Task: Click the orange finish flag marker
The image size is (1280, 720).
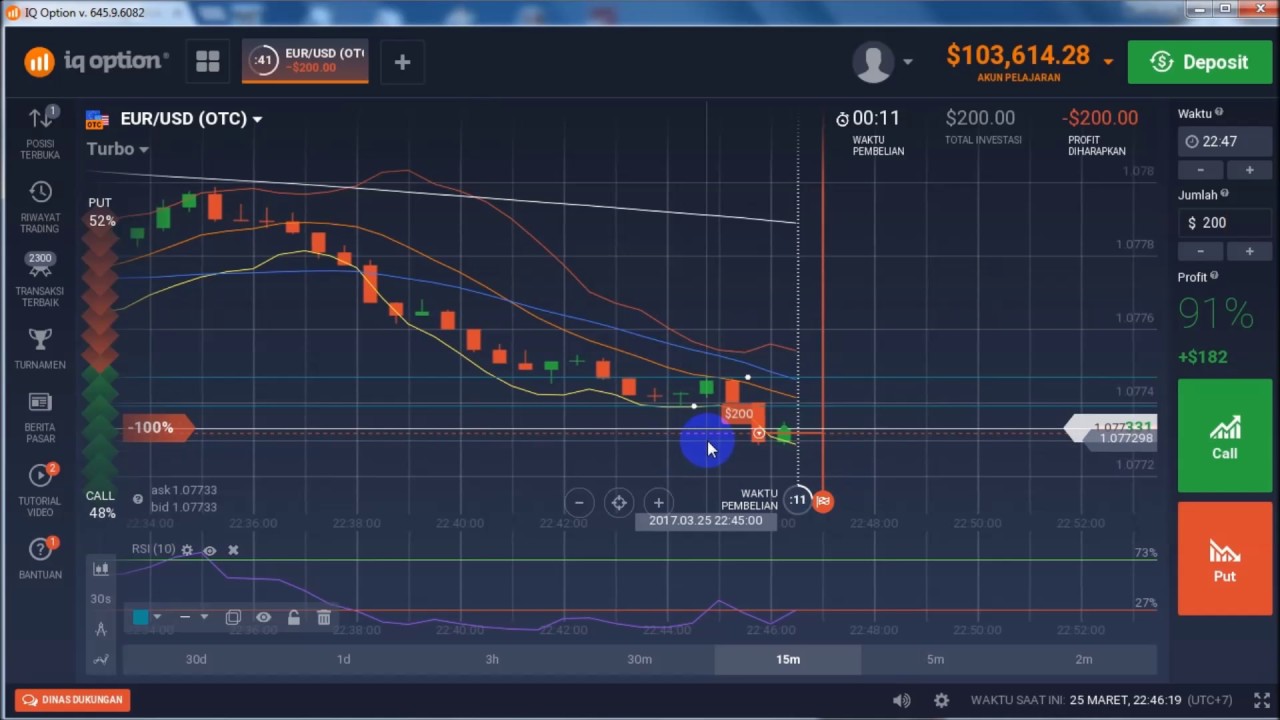Action: click(823, 501)
